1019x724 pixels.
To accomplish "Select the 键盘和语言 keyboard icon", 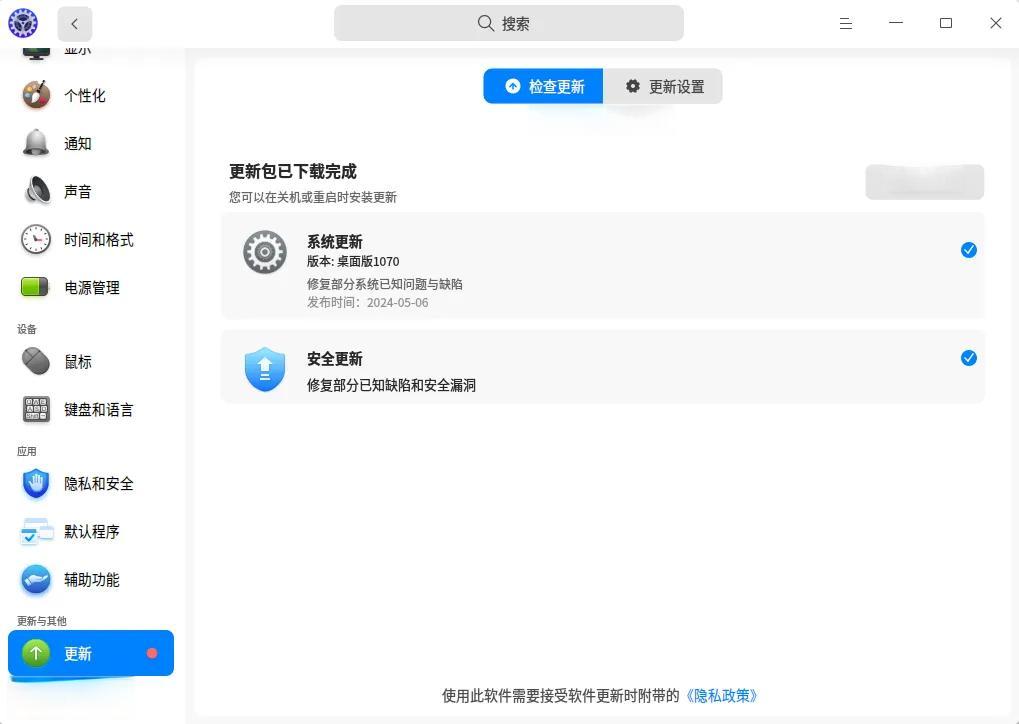I will click(36, 409).
